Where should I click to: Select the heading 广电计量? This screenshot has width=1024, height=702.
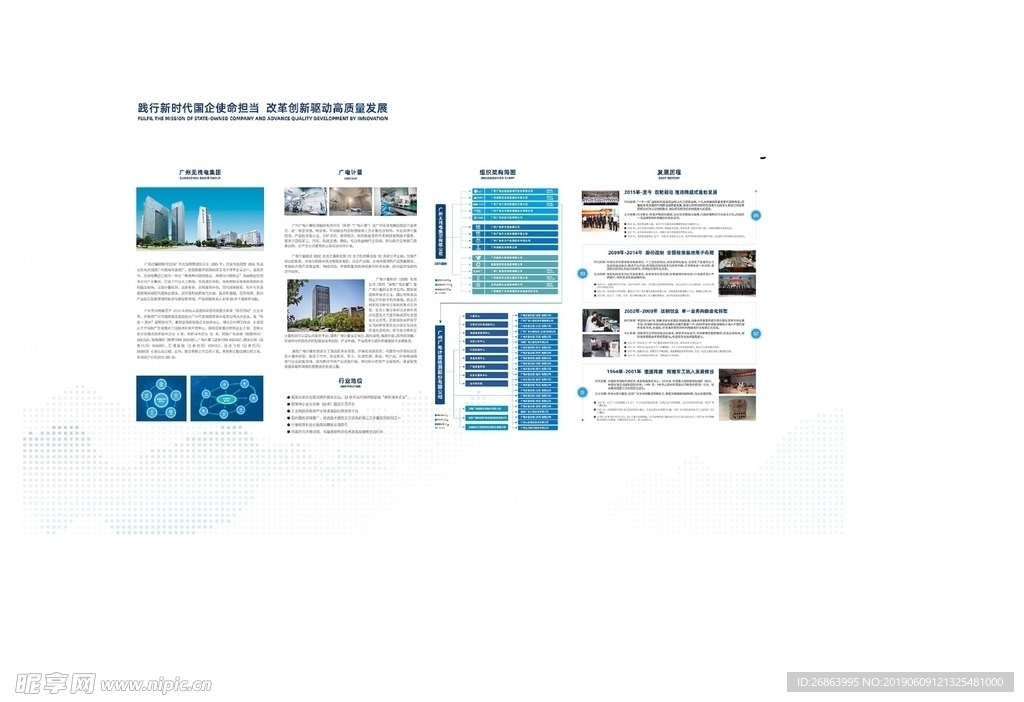coord(350,172)
